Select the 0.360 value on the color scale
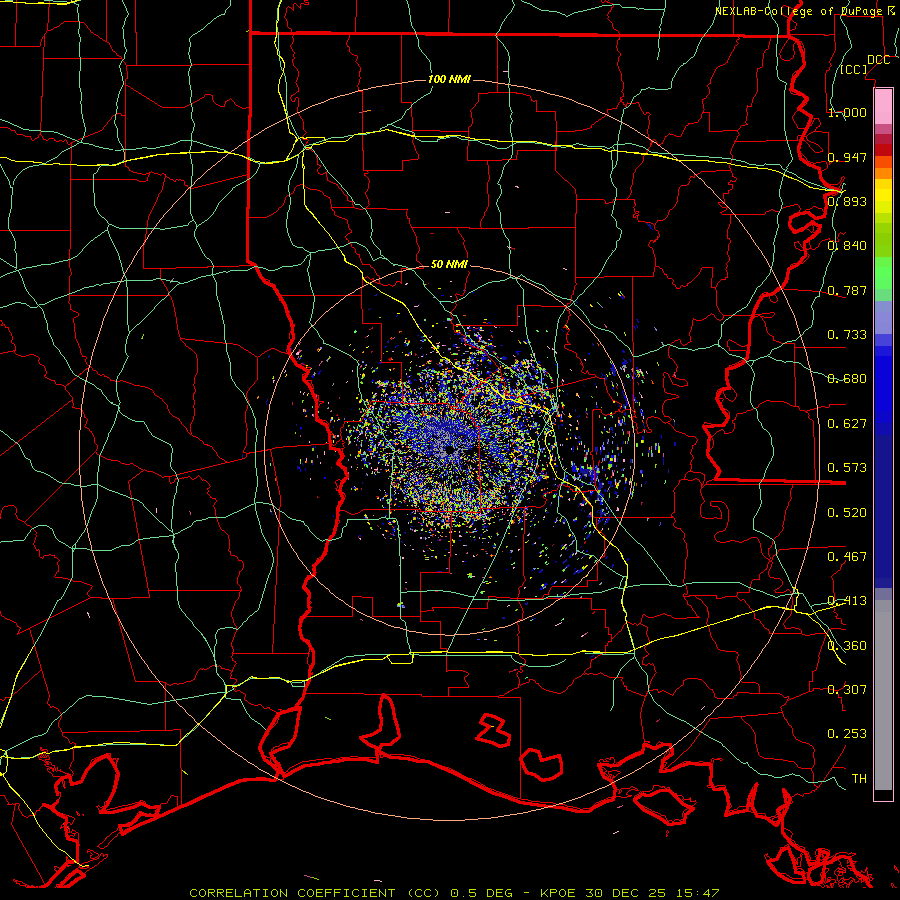Screen dimensions: 900x900 click(x=847, y=646)
